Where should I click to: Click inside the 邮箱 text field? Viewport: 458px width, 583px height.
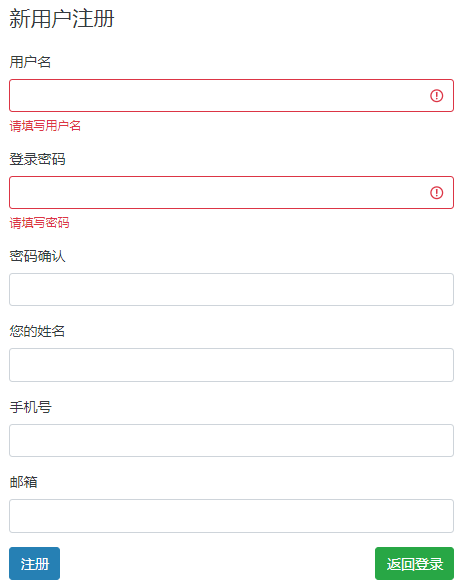tap(231, 516)
